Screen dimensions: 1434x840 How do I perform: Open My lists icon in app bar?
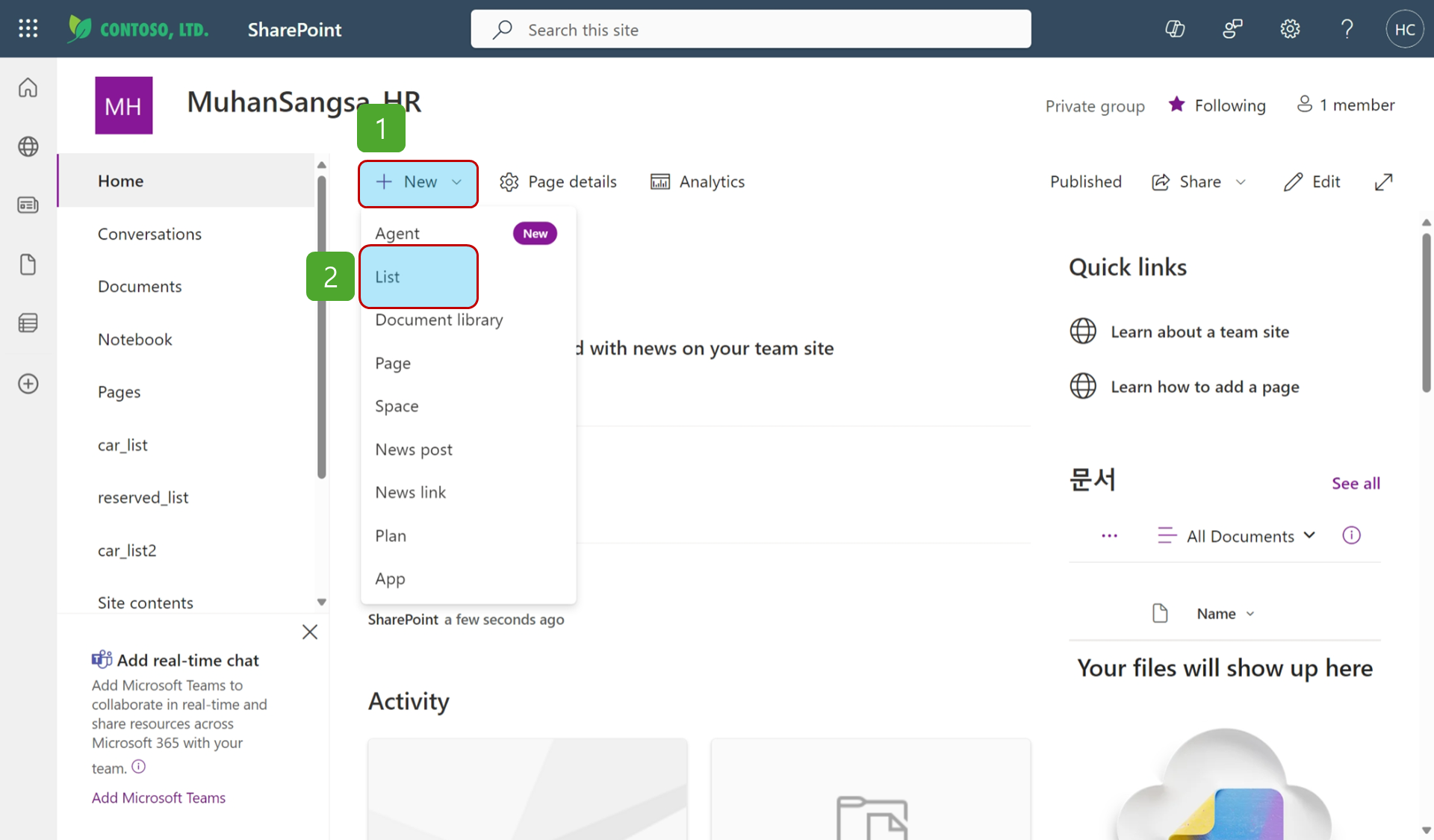[28, 323]
